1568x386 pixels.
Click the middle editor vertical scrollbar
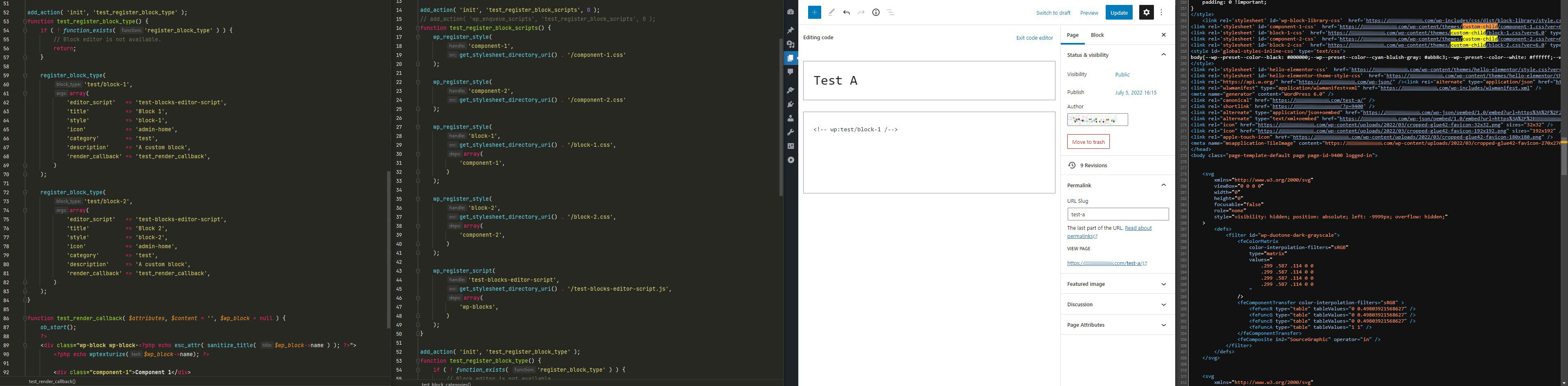[781, 117]
